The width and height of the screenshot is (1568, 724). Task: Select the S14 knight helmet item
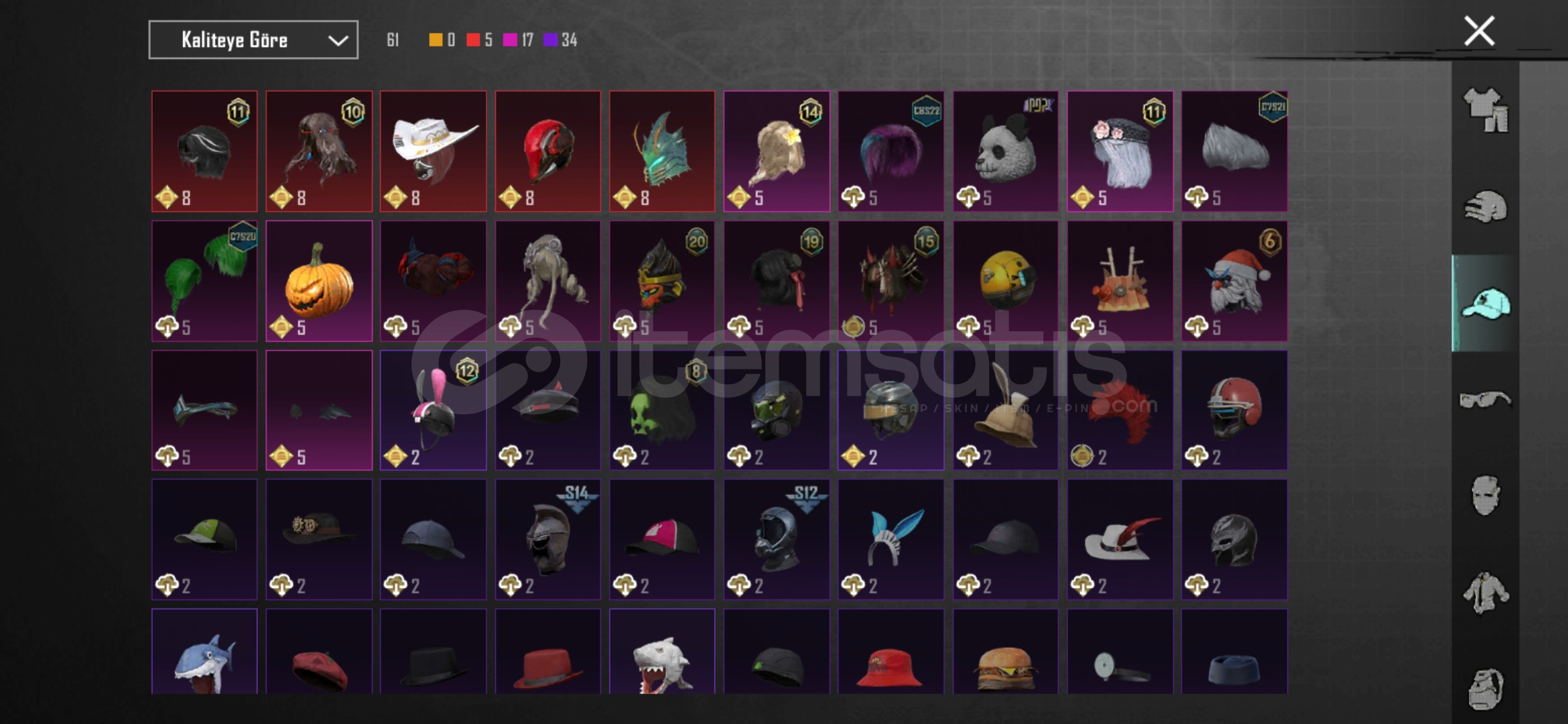tap(547, 540)
